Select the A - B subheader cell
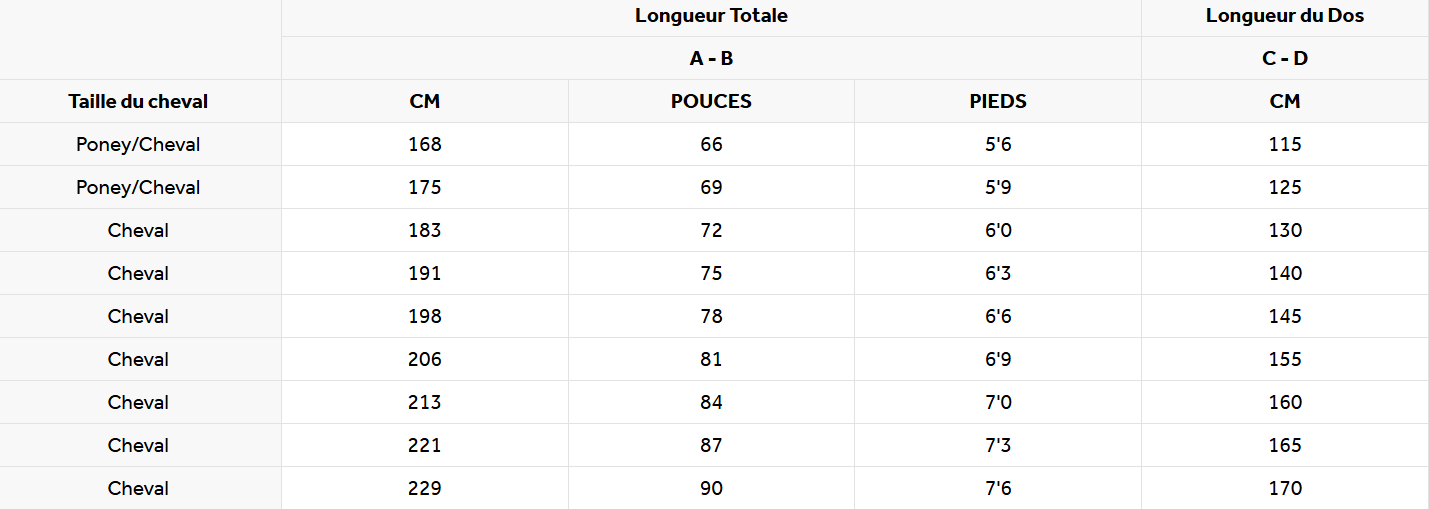1429x509 pixels. click(x=711, y=58)
